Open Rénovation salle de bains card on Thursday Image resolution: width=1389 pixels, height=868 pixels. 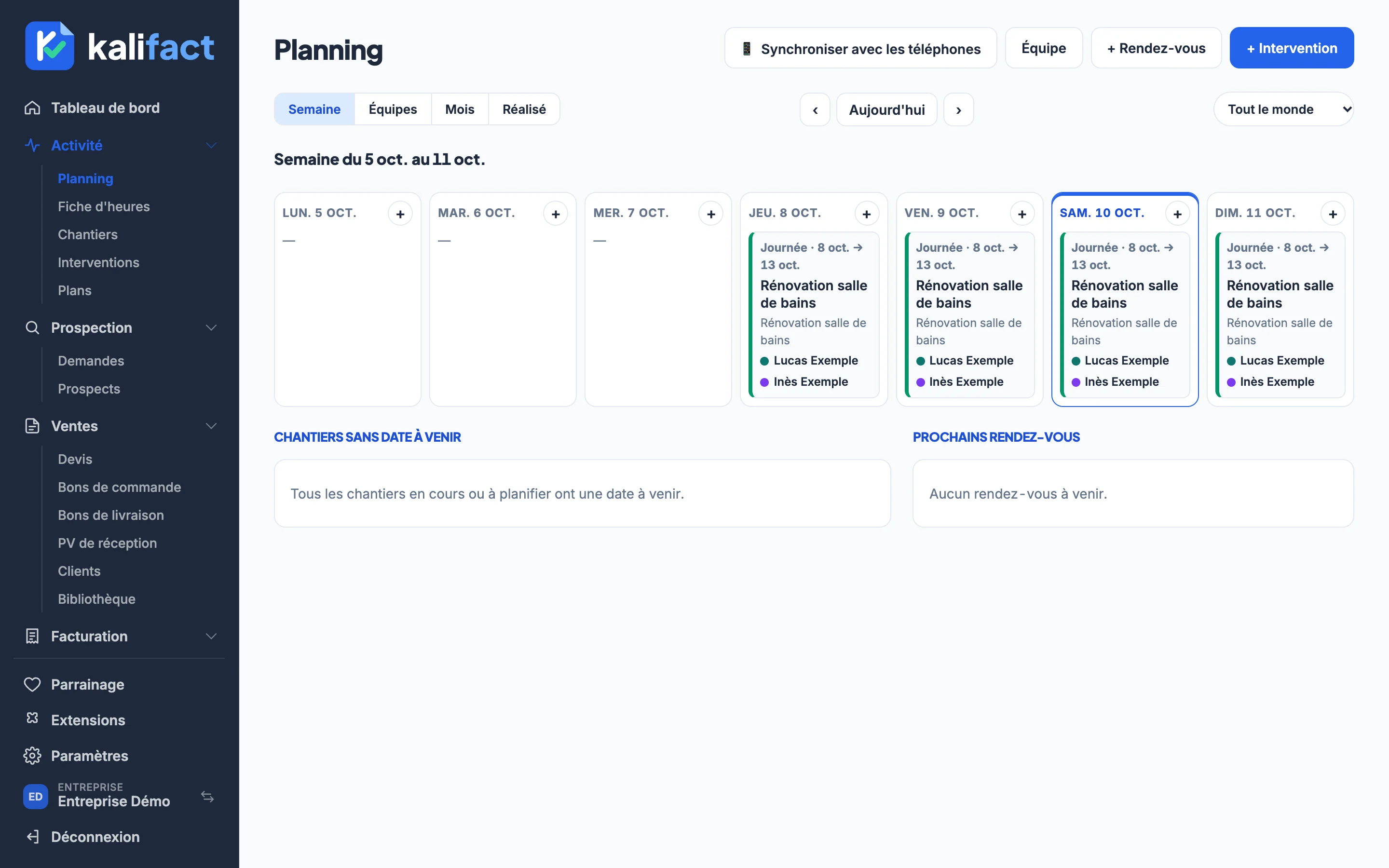click(815, 314)
